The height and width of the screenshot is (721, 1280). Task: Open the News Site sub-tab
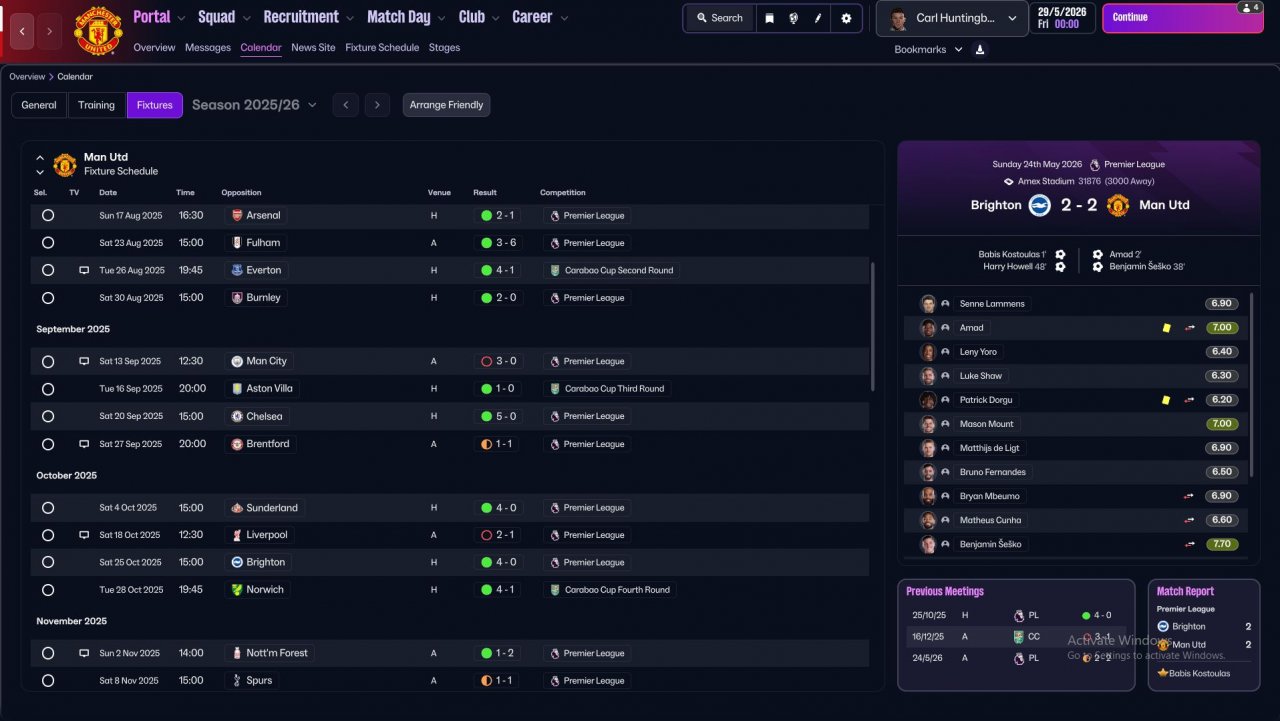(x=313, y=48)
